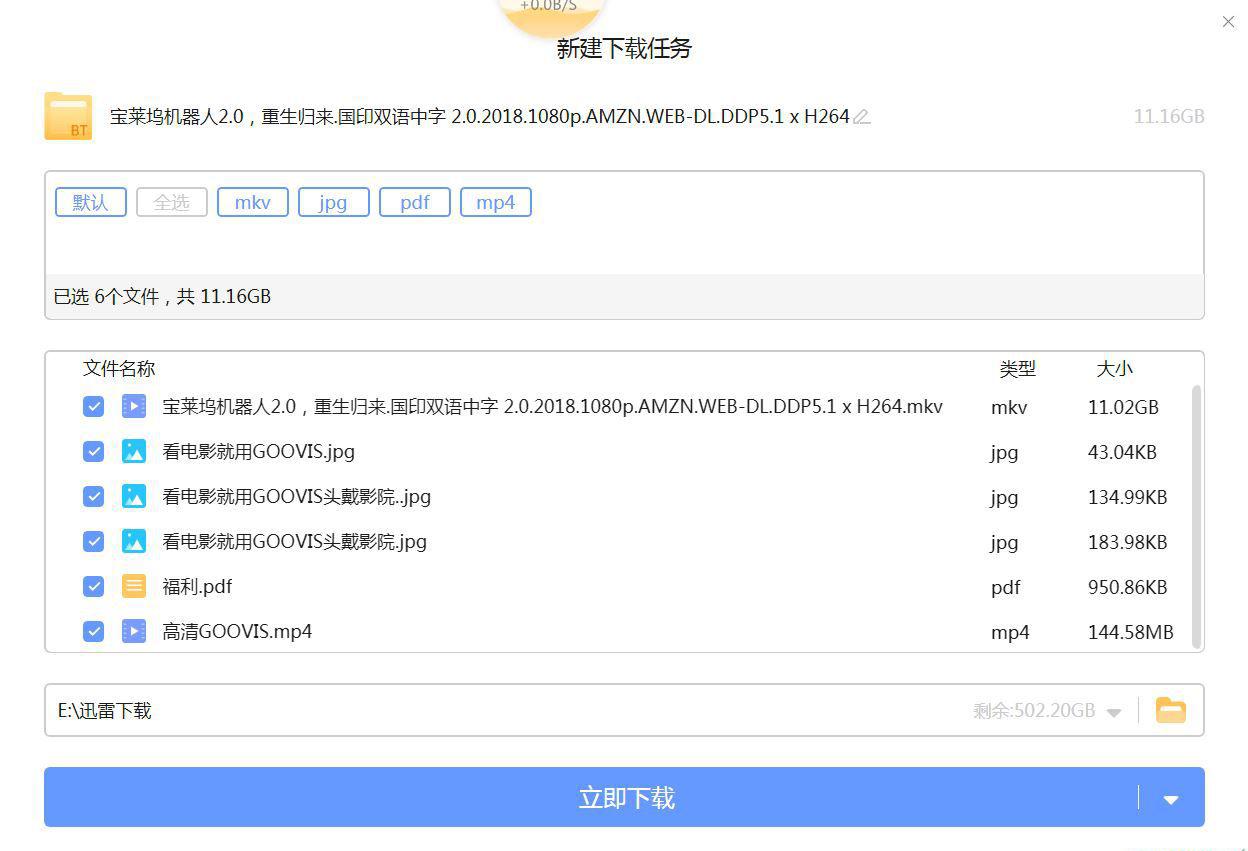The height and width of the screenshot is (851, 1248).
Task: Uncheck the 高清GOOVIS.mp4 checkbox
Action: click(93, 631)
